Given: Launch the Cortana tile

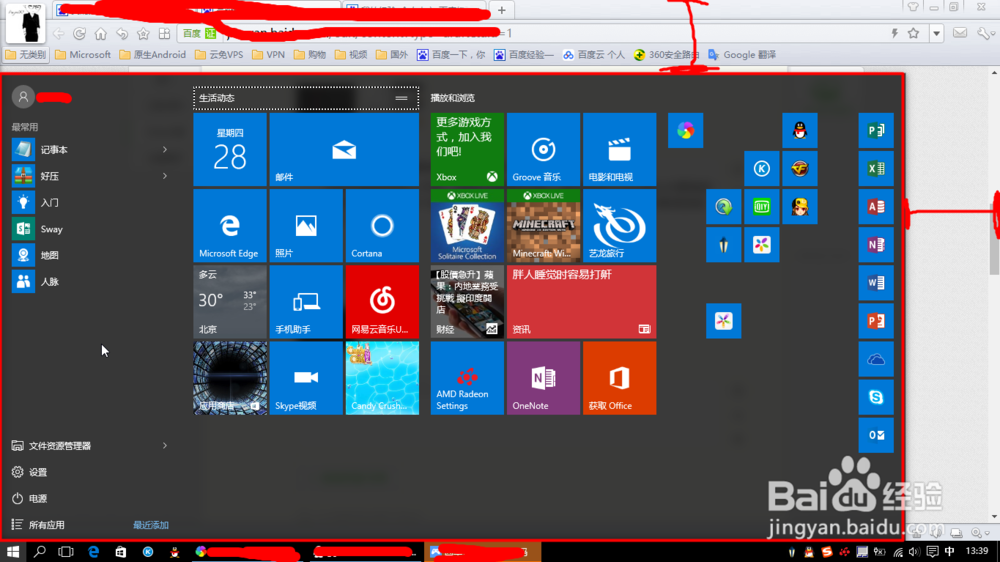Looking at the screenshot, I should pos(382,226).
